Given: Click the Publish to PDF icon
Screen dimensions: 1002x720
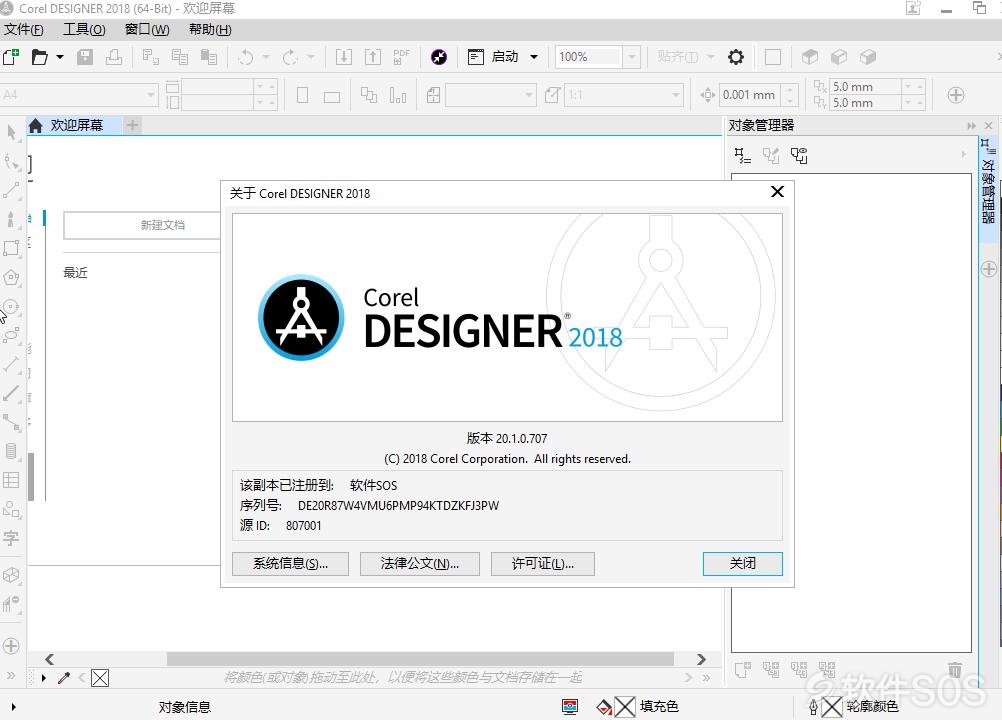Looking at the screenshot, I should pos(402,57).
